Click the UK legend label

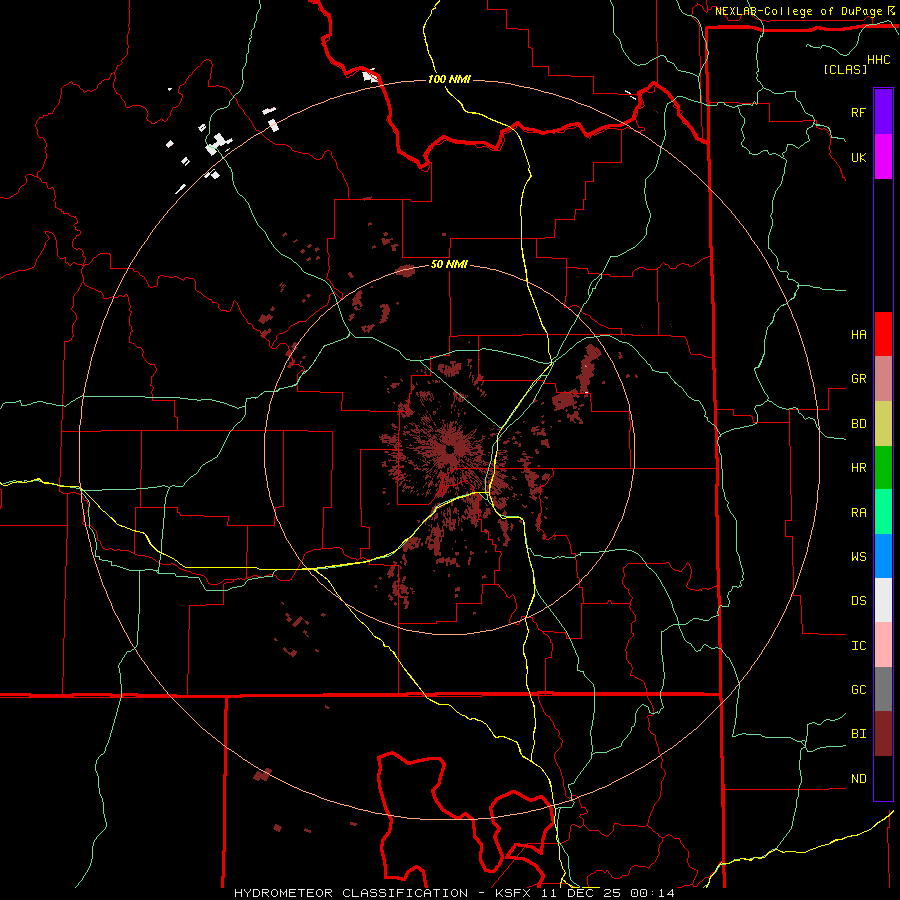tap(858, 157)
